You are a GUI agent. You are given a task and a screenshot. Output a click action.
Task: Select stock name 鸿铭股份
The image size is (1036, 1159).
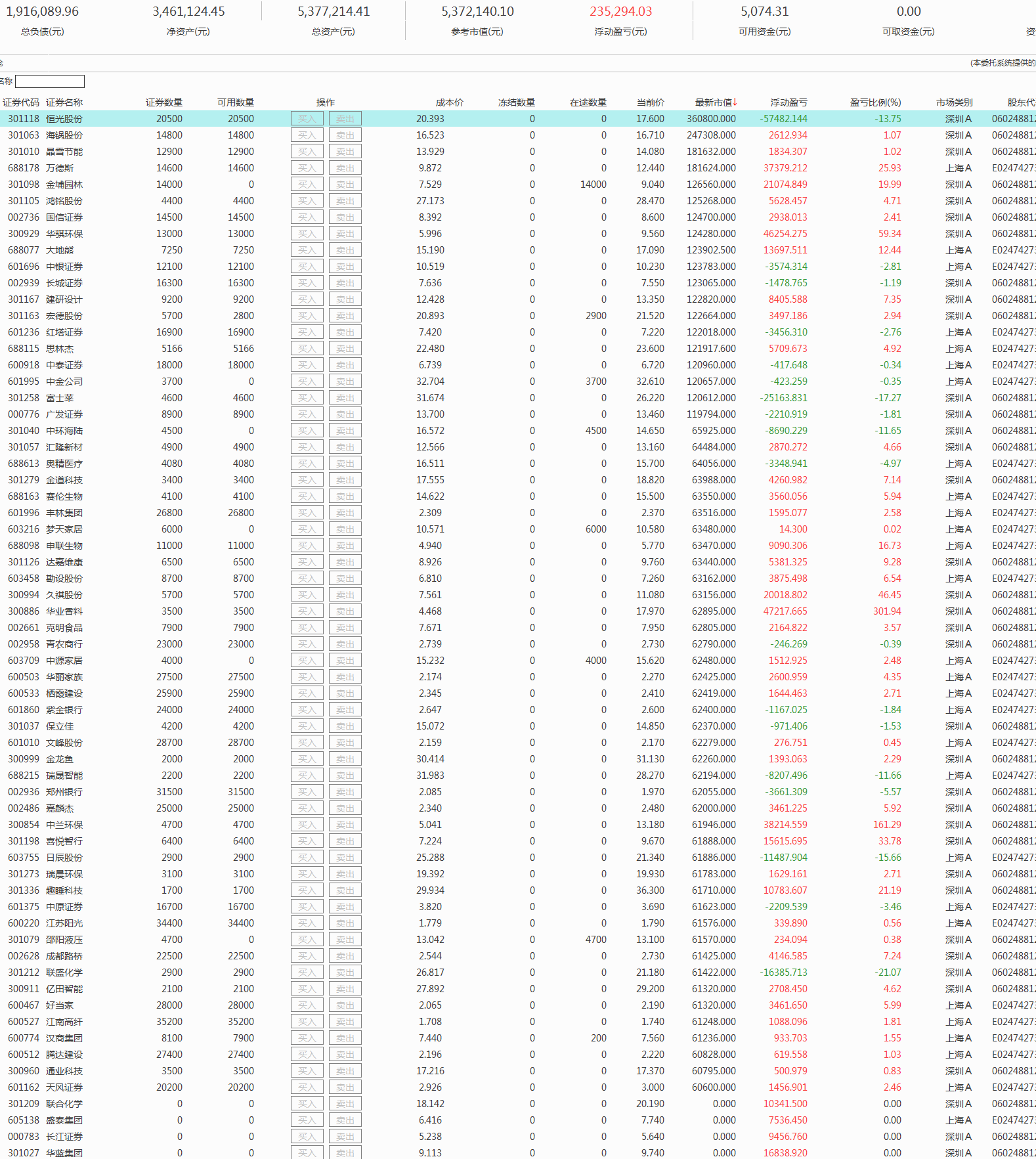click(x=64, y=201)
